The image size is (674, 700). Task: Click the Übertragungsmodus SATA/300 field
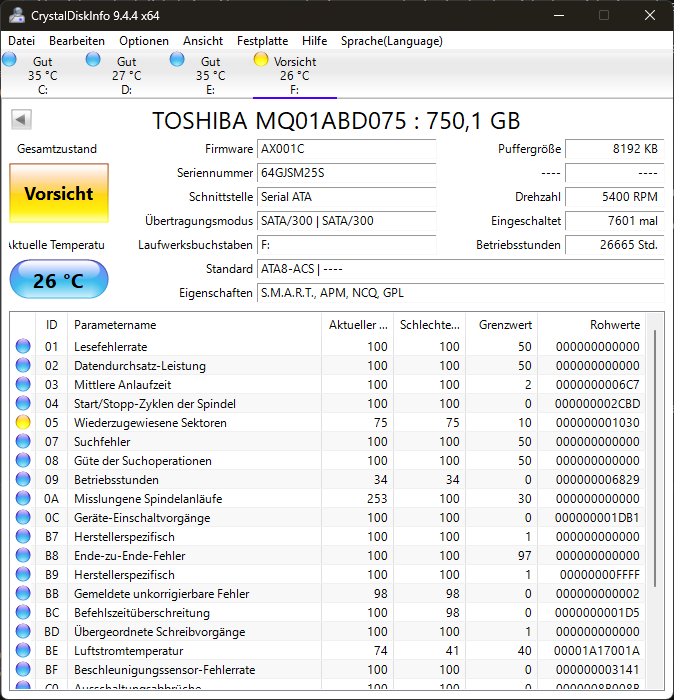(346, 221)
